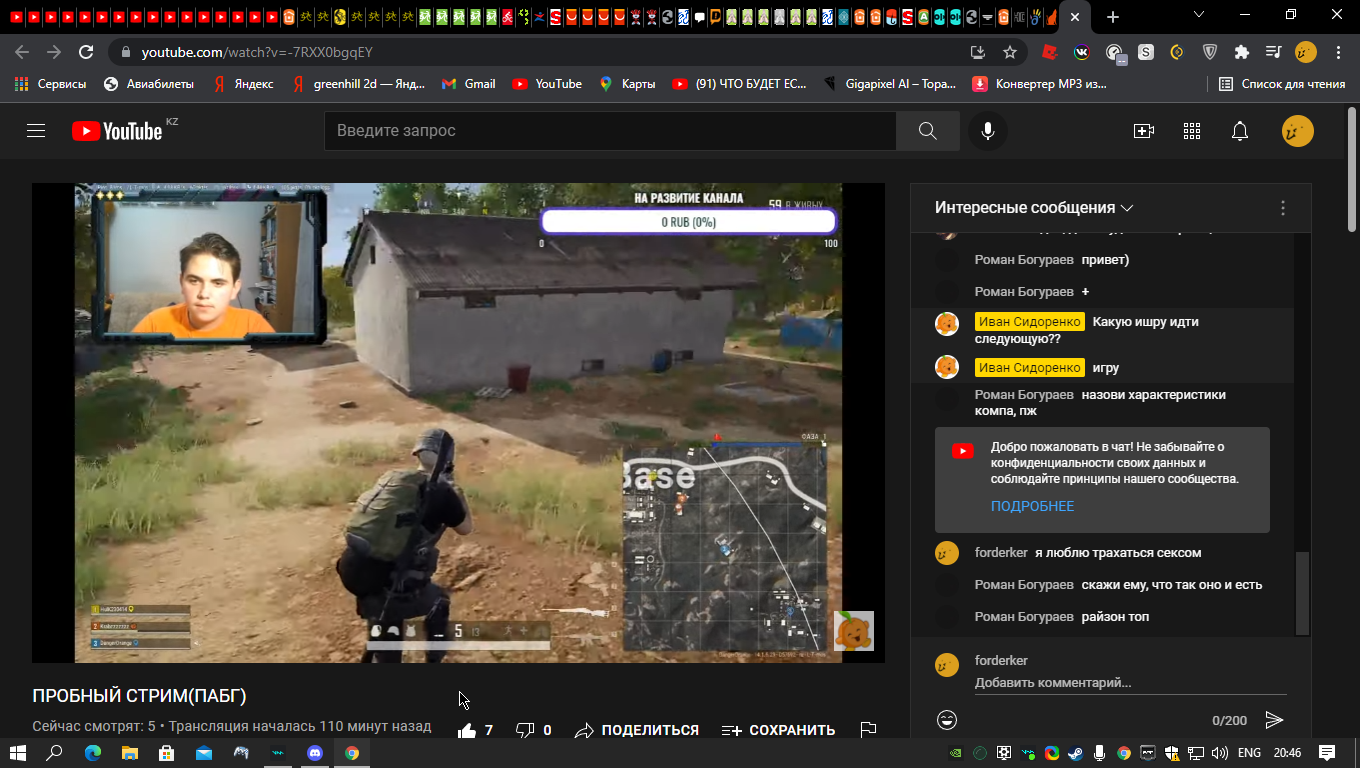Send the chat message arrow
This screenshot has width=1360, height=768.
(1274, 720)
